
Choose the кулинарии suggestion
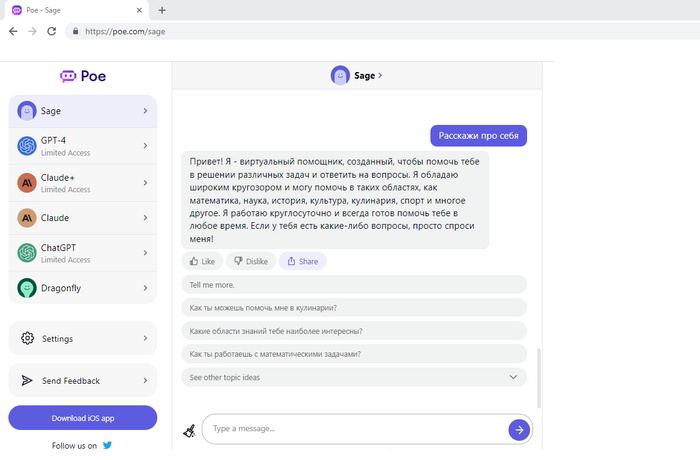click(x=354, y=308)
